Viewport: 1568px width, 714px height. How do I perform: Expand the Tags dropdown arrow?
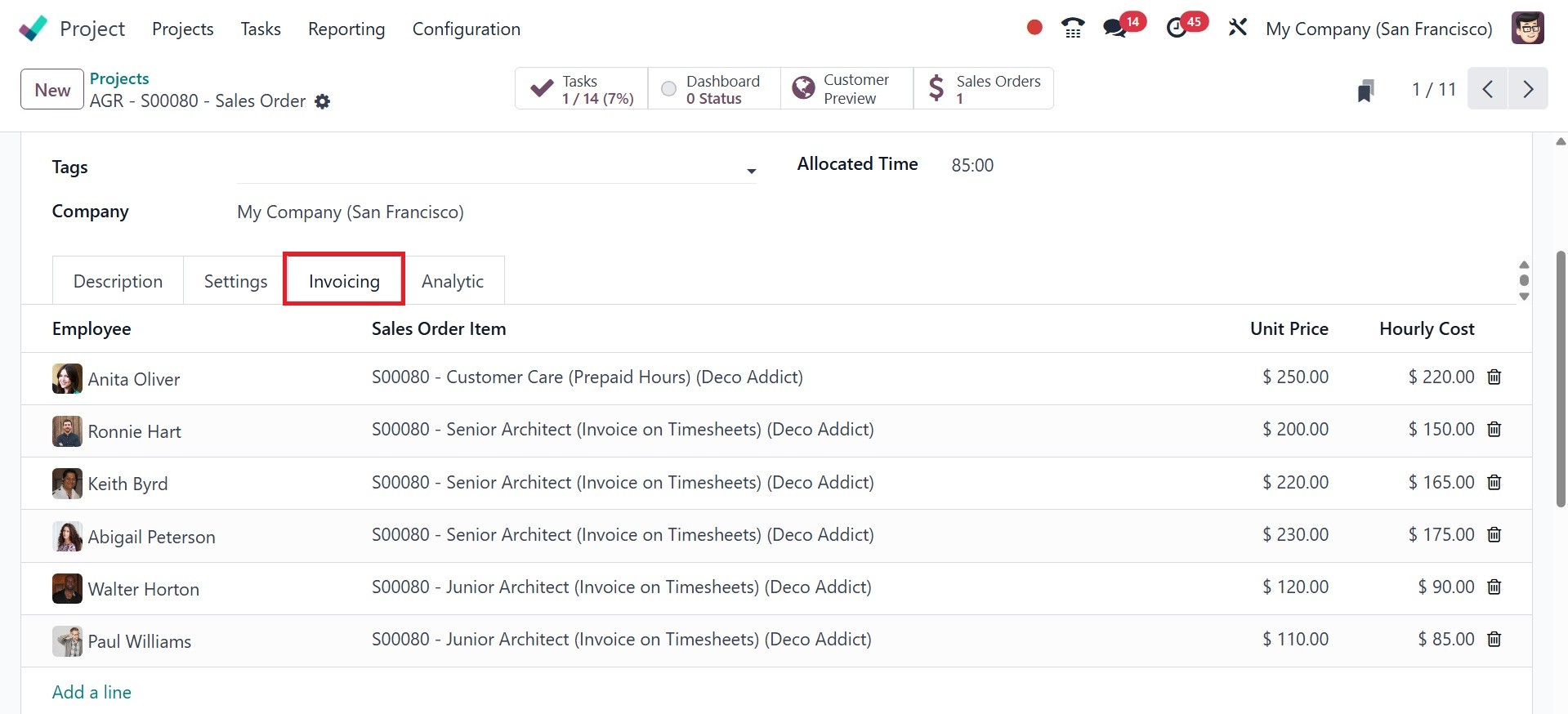point(751,171)
